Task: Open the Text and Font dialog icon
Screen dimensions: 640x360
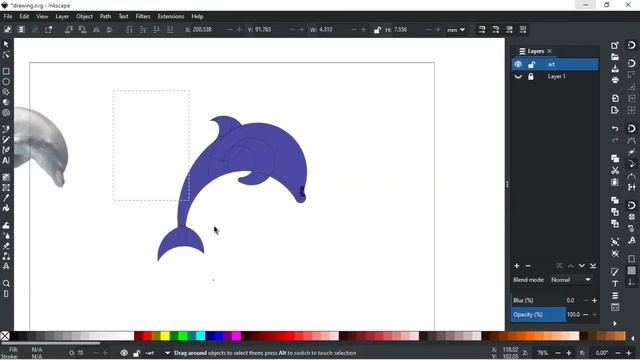Action: coord(615,284)
